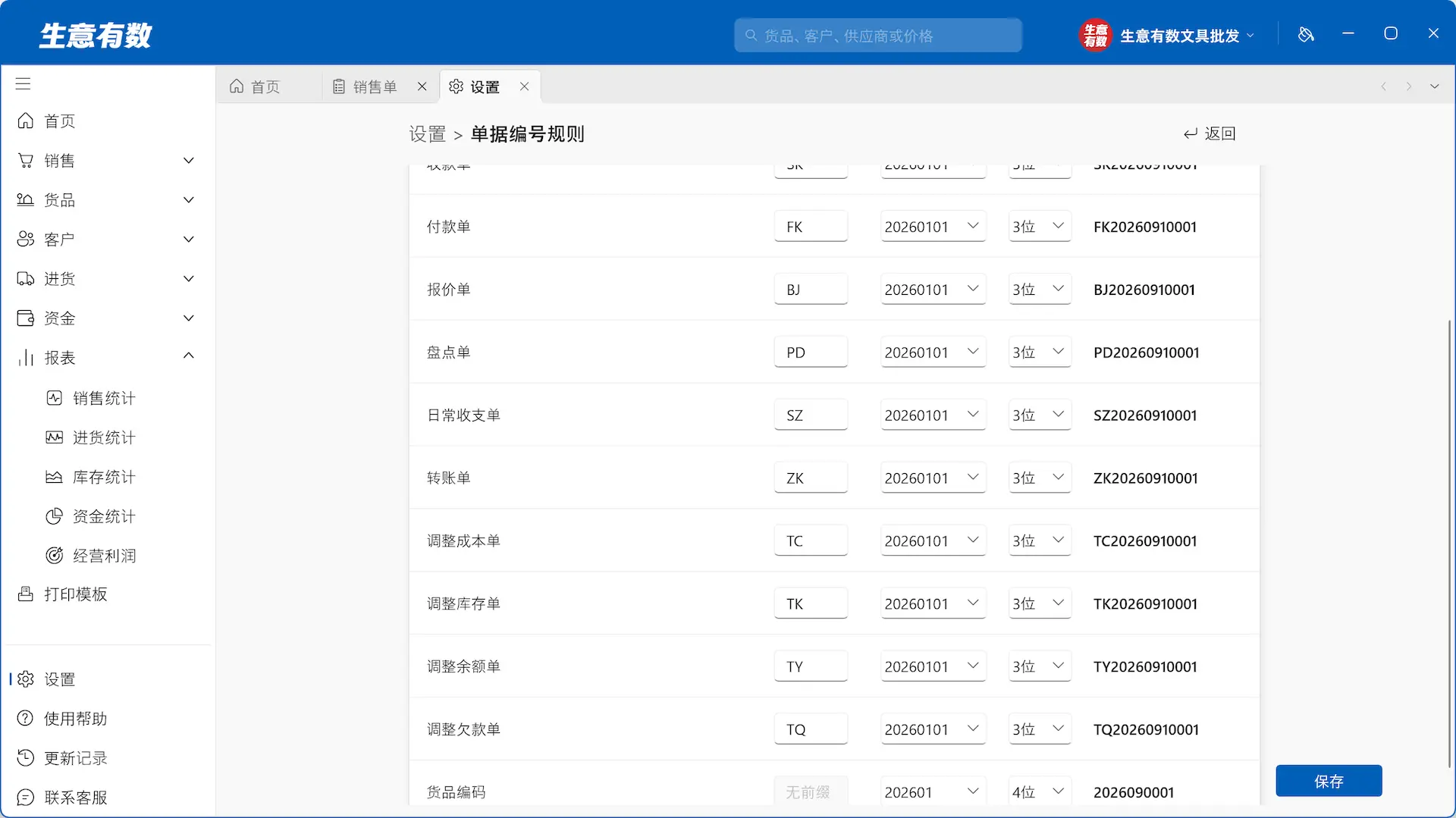The image size is (1456, 818).
Task: Click the PD prefix field for 盘点单
Action: pyautogui.click(x=811, y=353)
